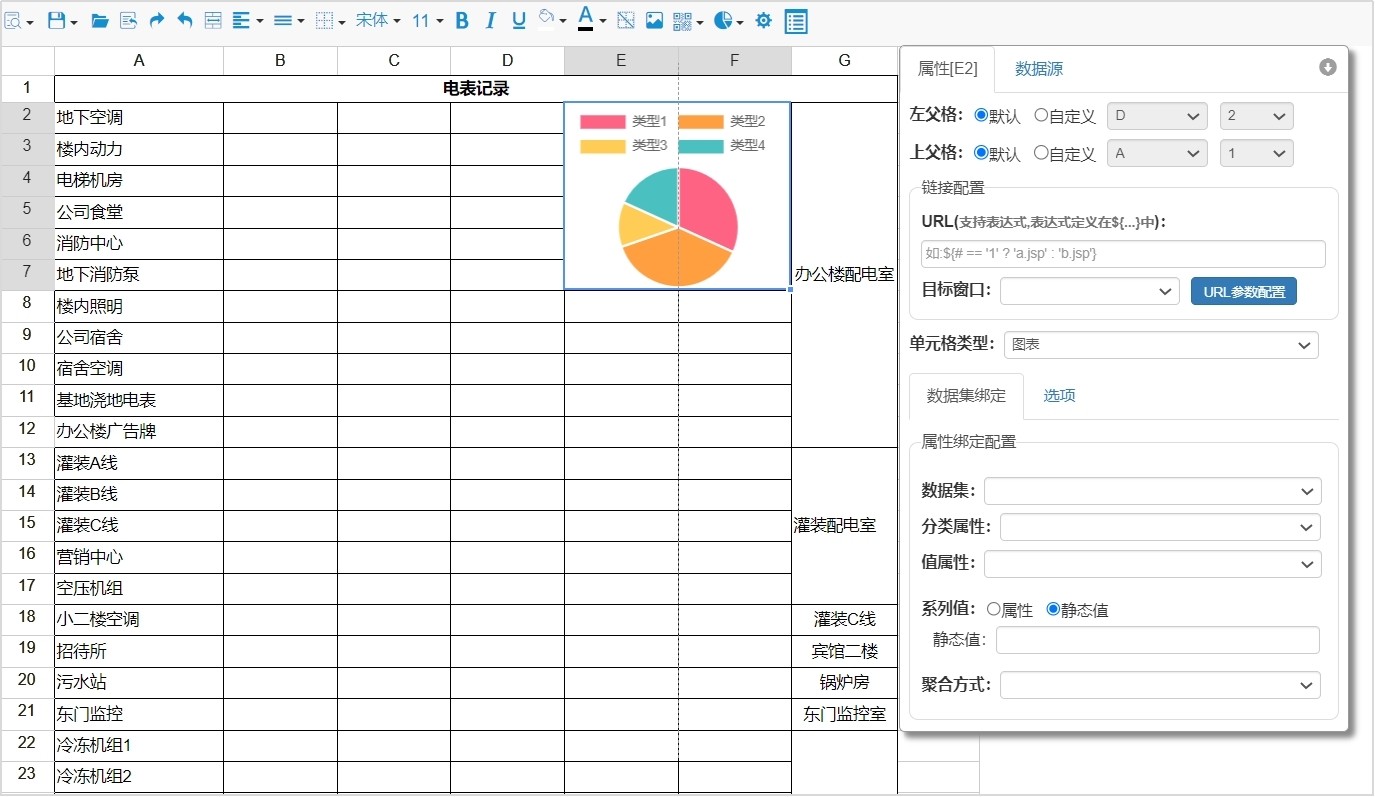
Task: Undo the last change
Action: click(x=184, y=20)
